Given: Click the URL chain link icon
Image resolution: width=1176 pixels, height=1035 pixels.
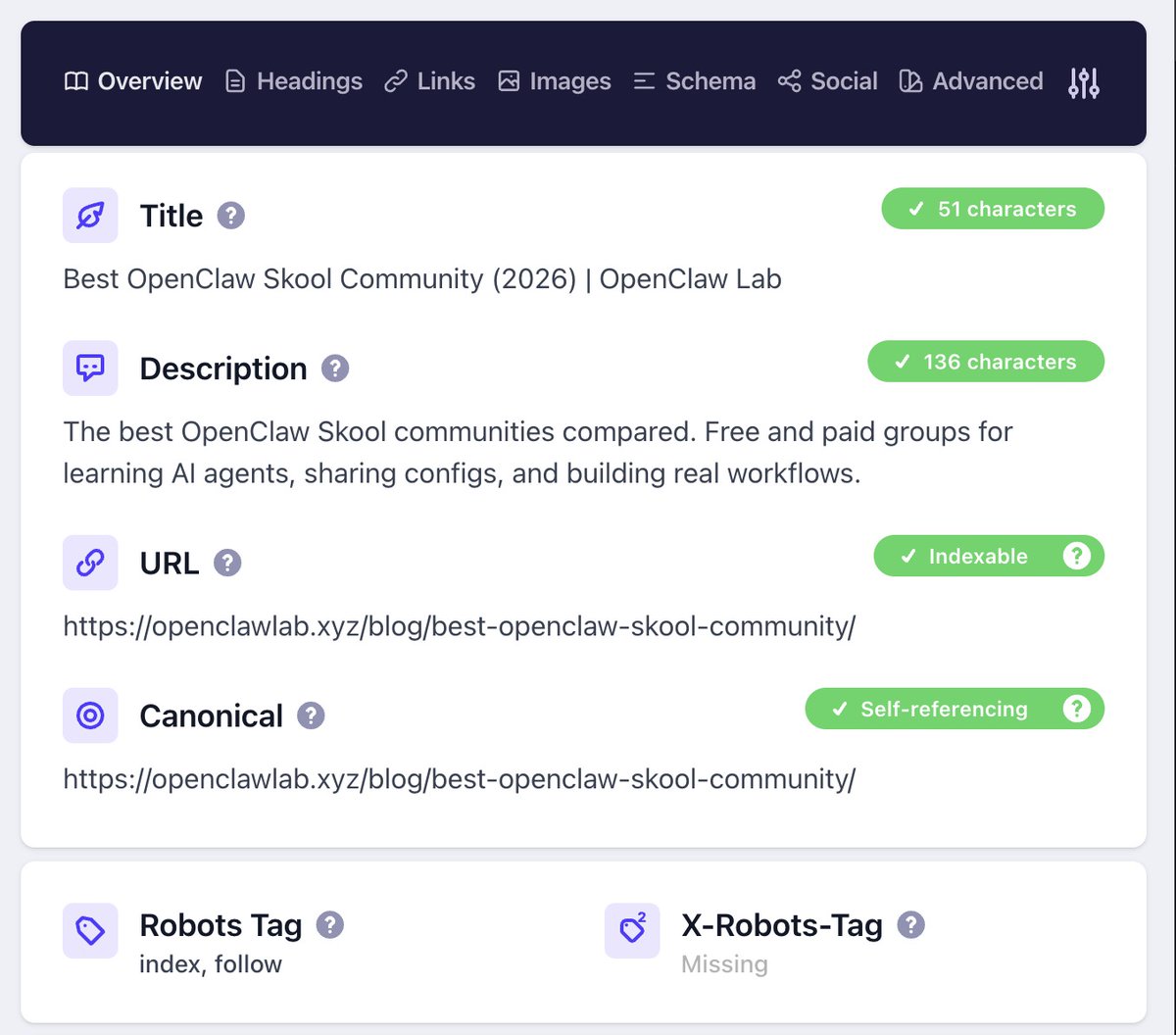Looking at the screenshot, I should pos(90,563).
